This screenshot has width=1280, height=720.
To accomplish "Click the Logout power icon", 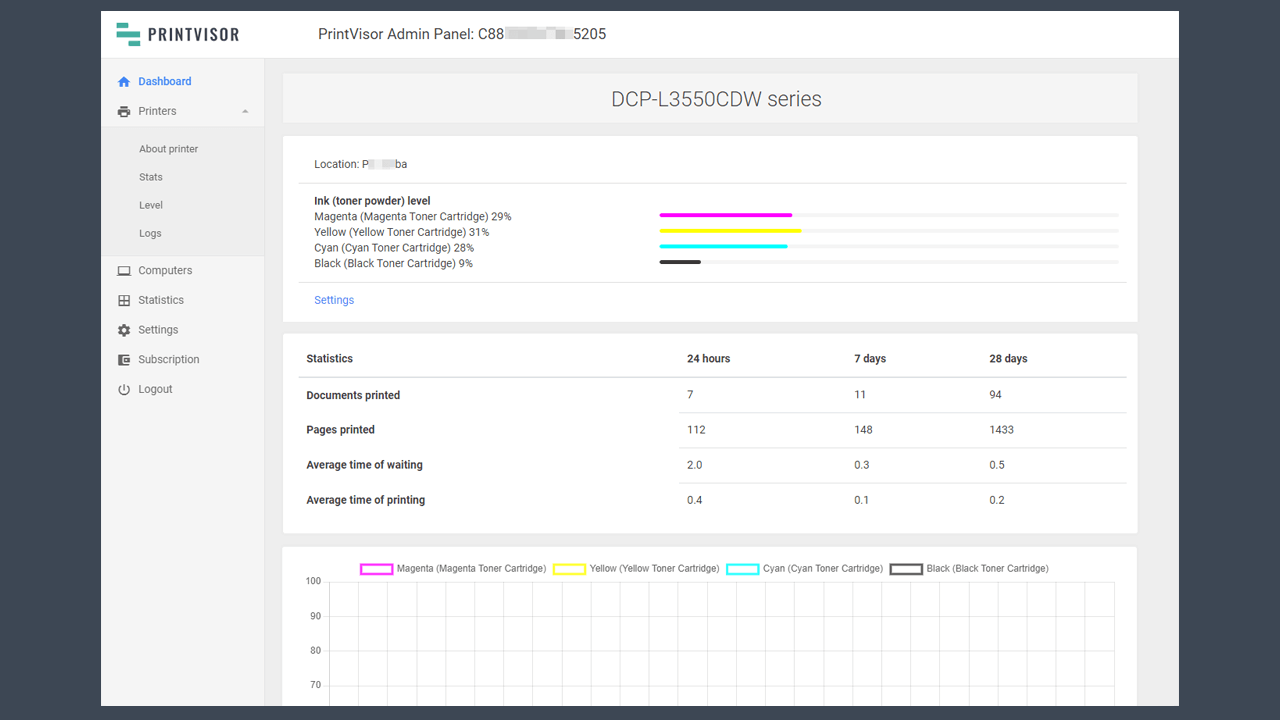I will pyautogui.click(x=124, y=390).
